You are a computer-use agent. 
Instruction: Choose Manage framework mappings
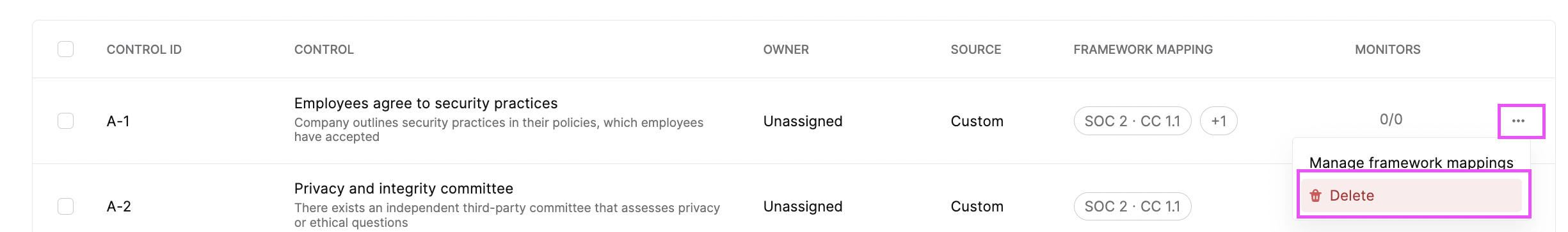[x=1411, y=162]
